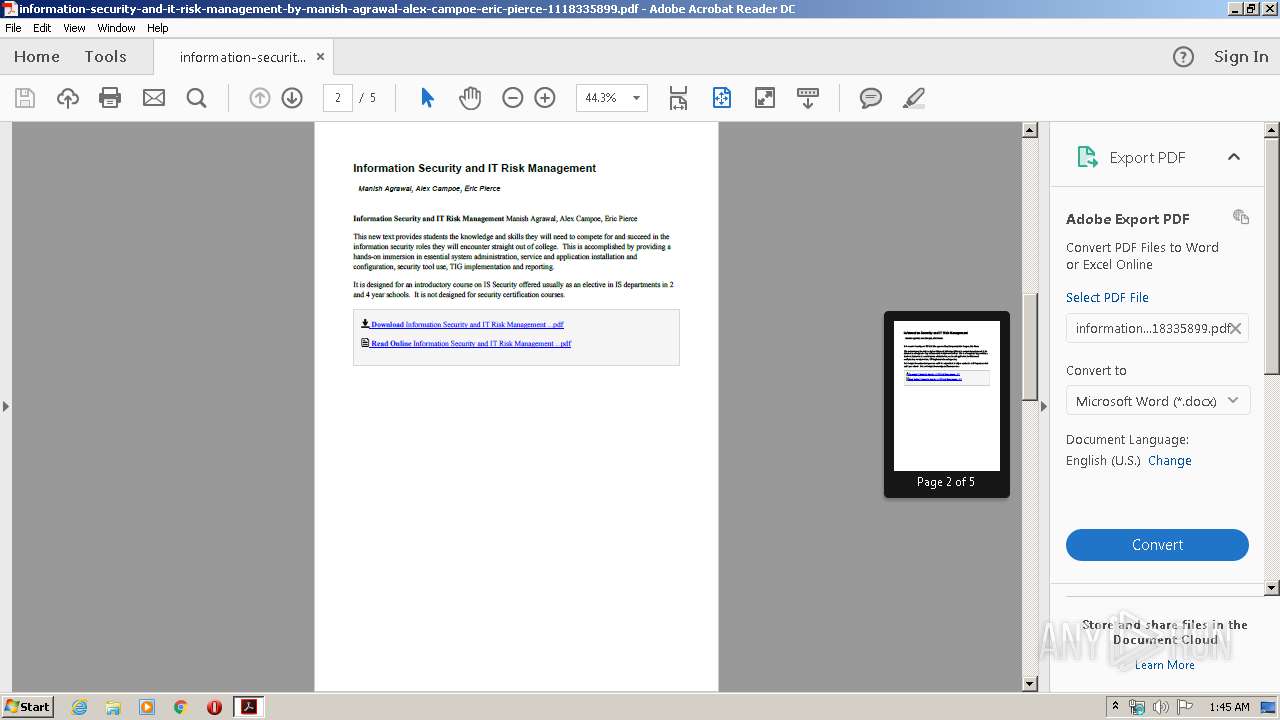Send file by email envelope icon
Screen dimensions: 1280x720
click(x=154, y=98)
